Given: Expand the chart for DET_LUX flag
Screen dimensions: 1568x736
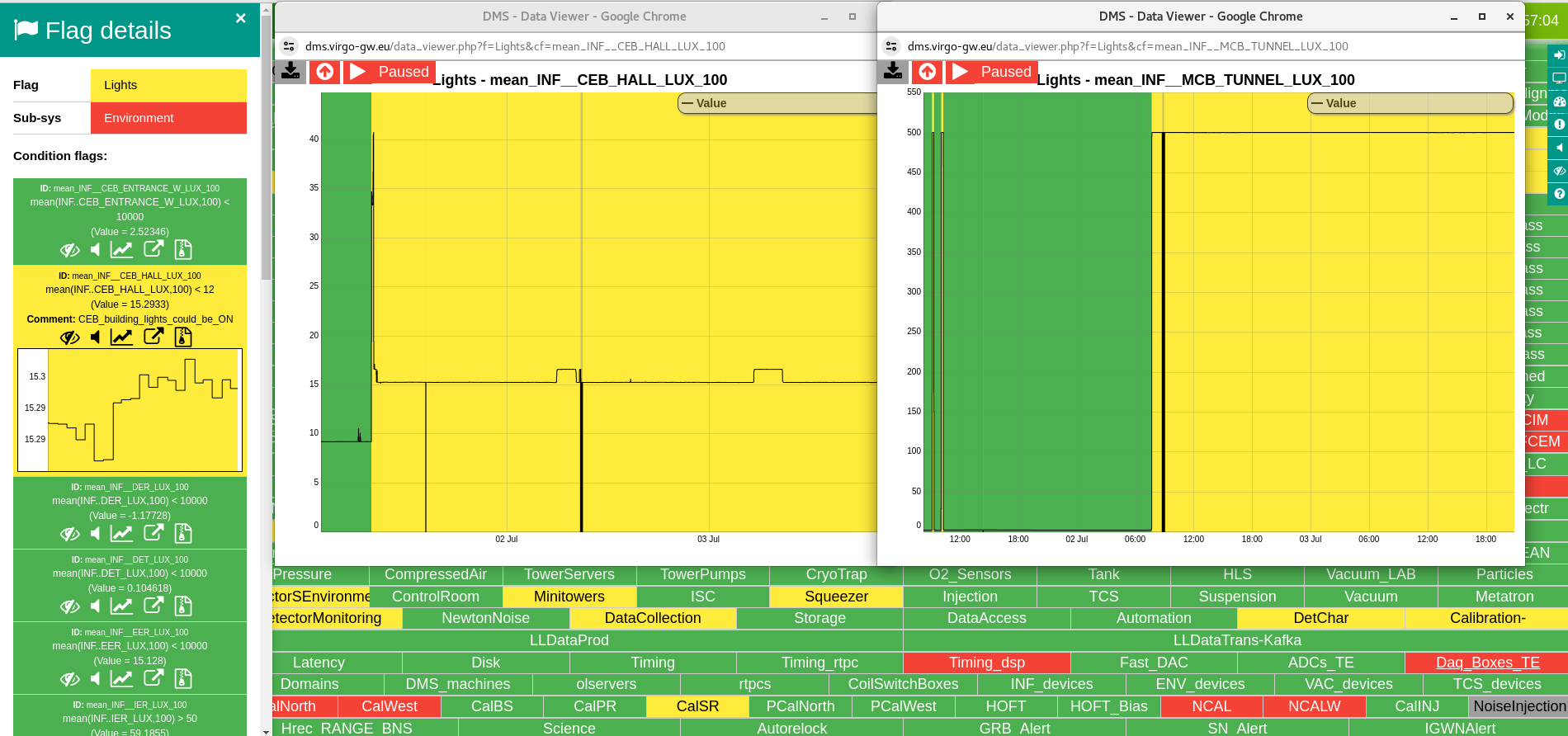Looking at the screenshot, I should point(121,606).
